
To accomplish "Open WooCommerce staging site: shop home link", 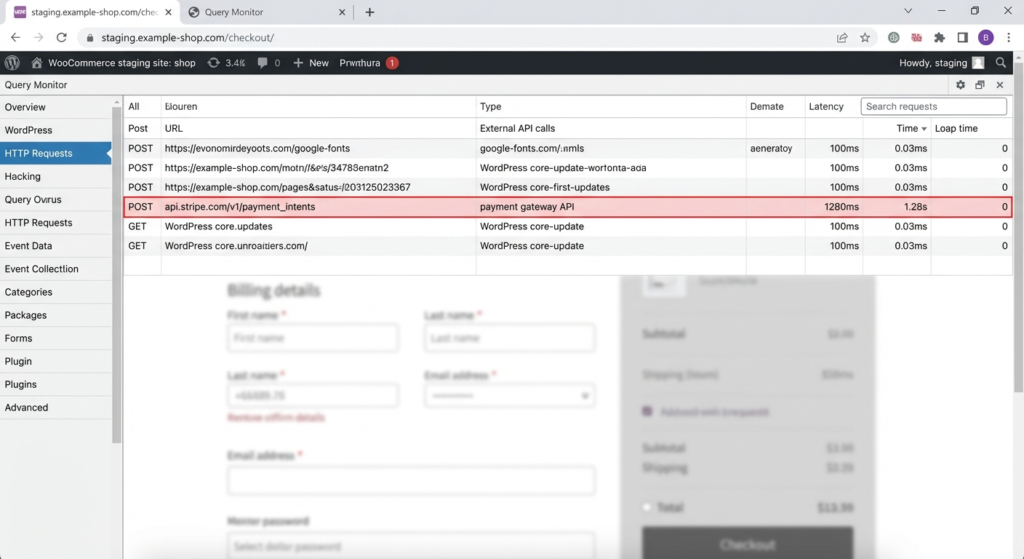I will (x=114, y=63).
